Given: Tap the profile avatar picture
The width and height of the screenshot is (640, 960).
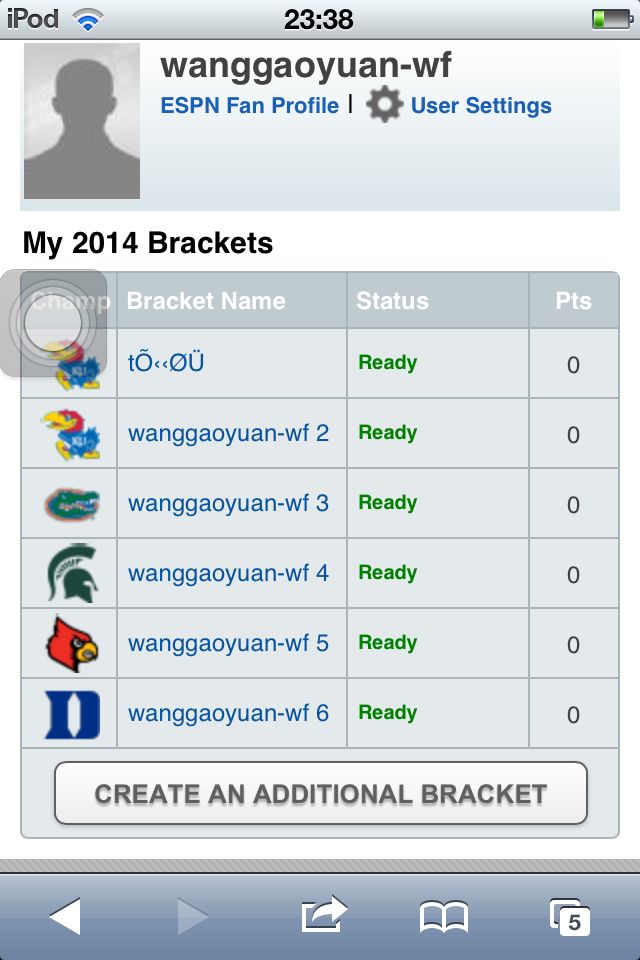Looking at the screenshot, I should pyautogui.click(x=82, y=121).
